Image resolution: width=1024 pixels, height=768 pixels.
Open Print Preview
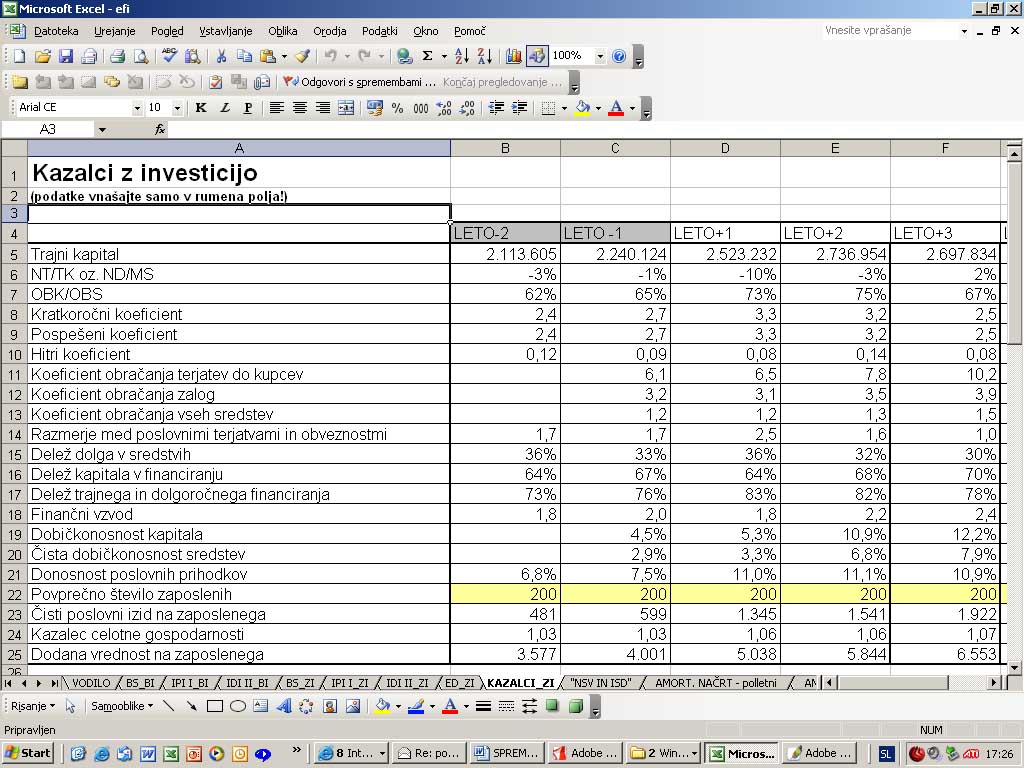pos(139,56)
